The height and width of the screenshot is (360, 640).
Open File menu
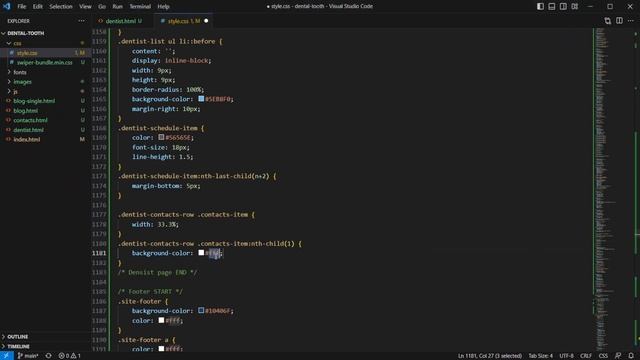coord(21,6)
